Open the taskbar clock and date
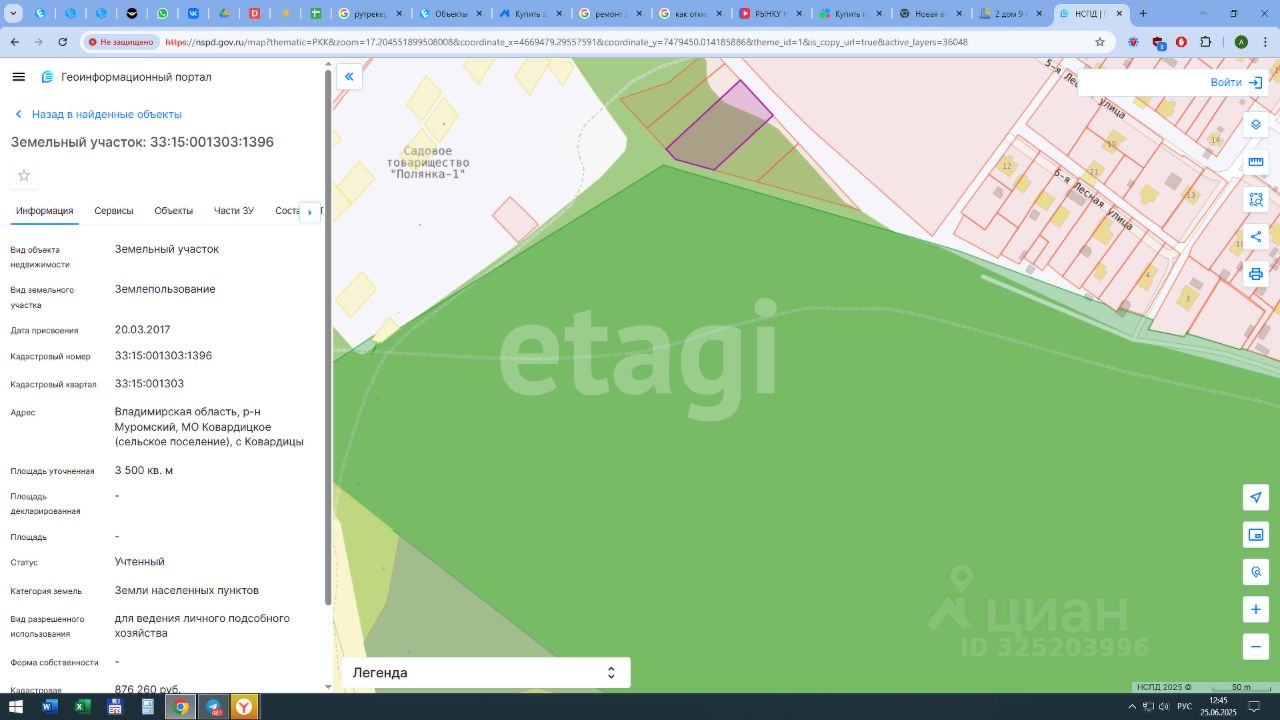This screenshot has width=1280, height=720. tap(1219, 706)
